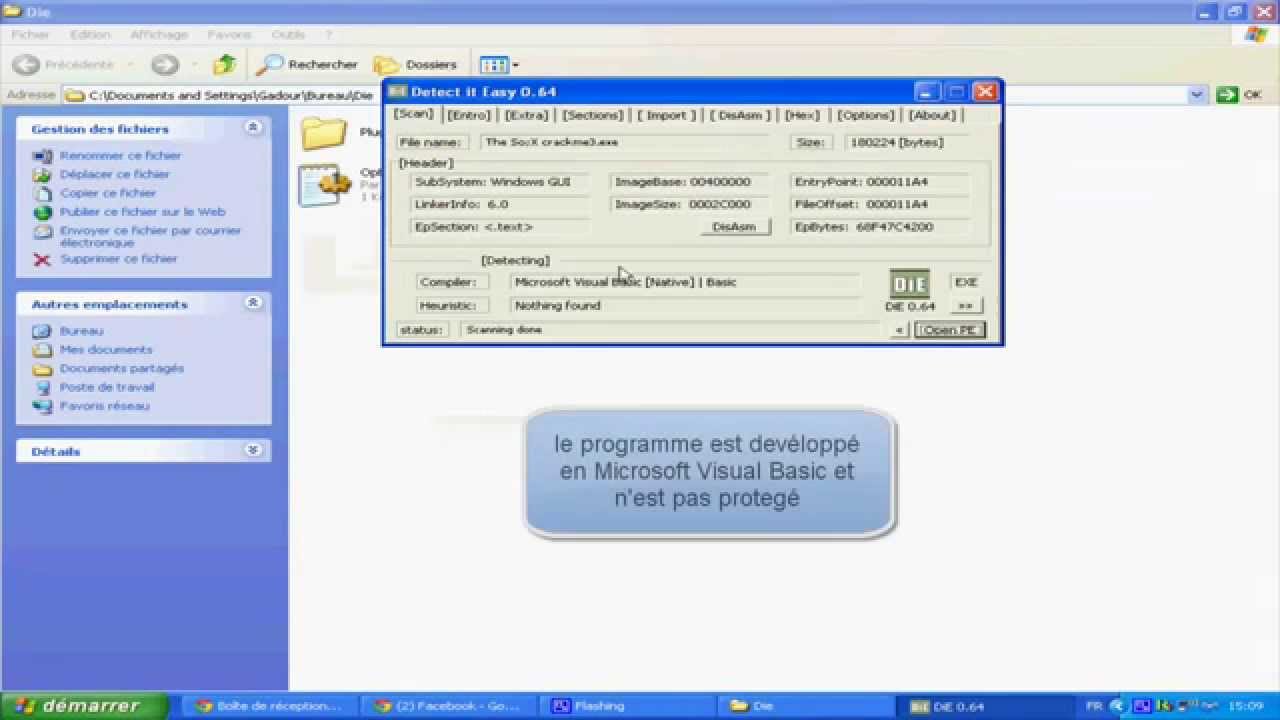Image resolution: width=1280 pixels, height=720 pixels.
Task: Expand the Détails panel
Action: [x=253, y=451]
